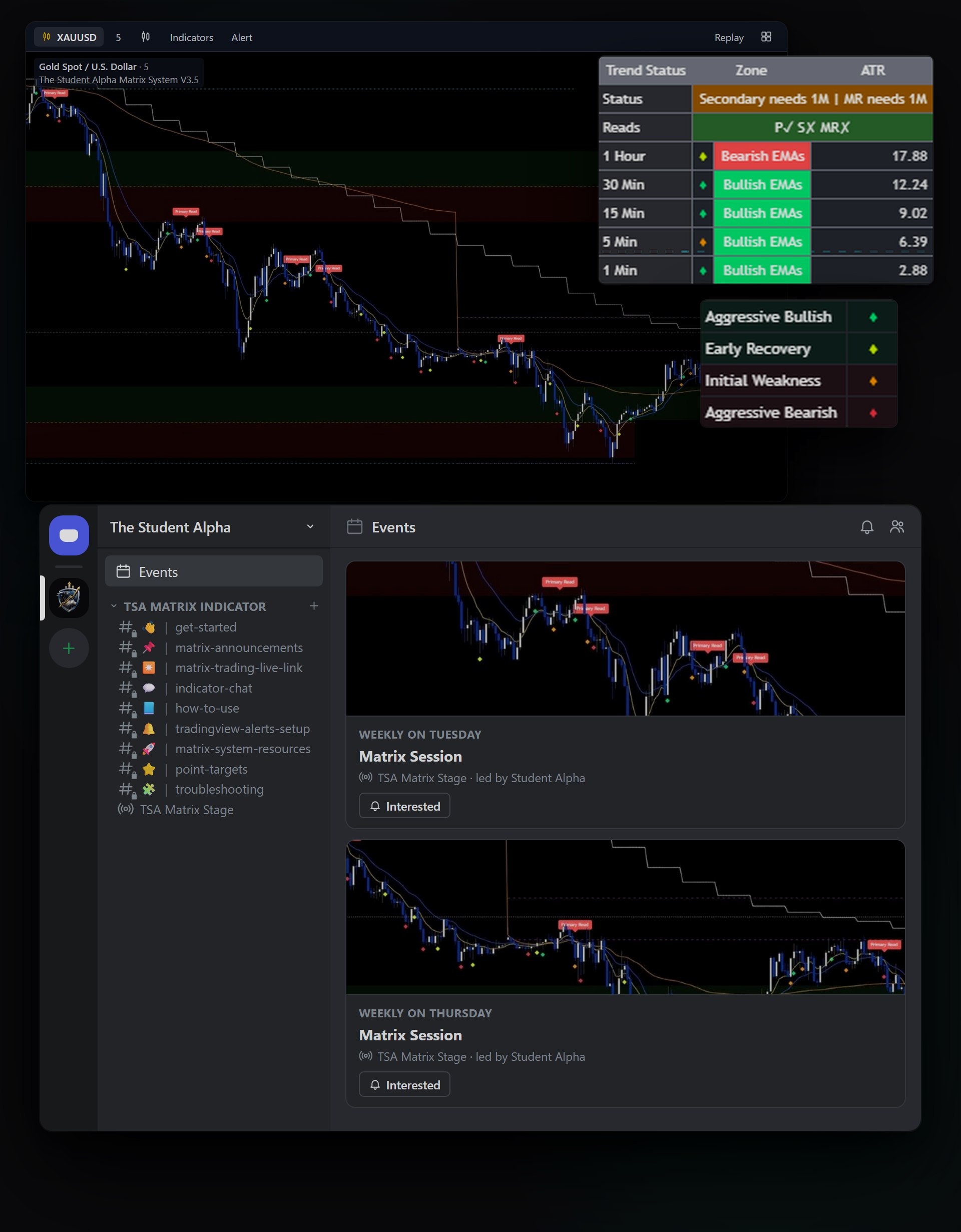Click the yellow diamond in 1 Hour row
The width and height of the screenshot is (961, 1232).
[703, 156]
